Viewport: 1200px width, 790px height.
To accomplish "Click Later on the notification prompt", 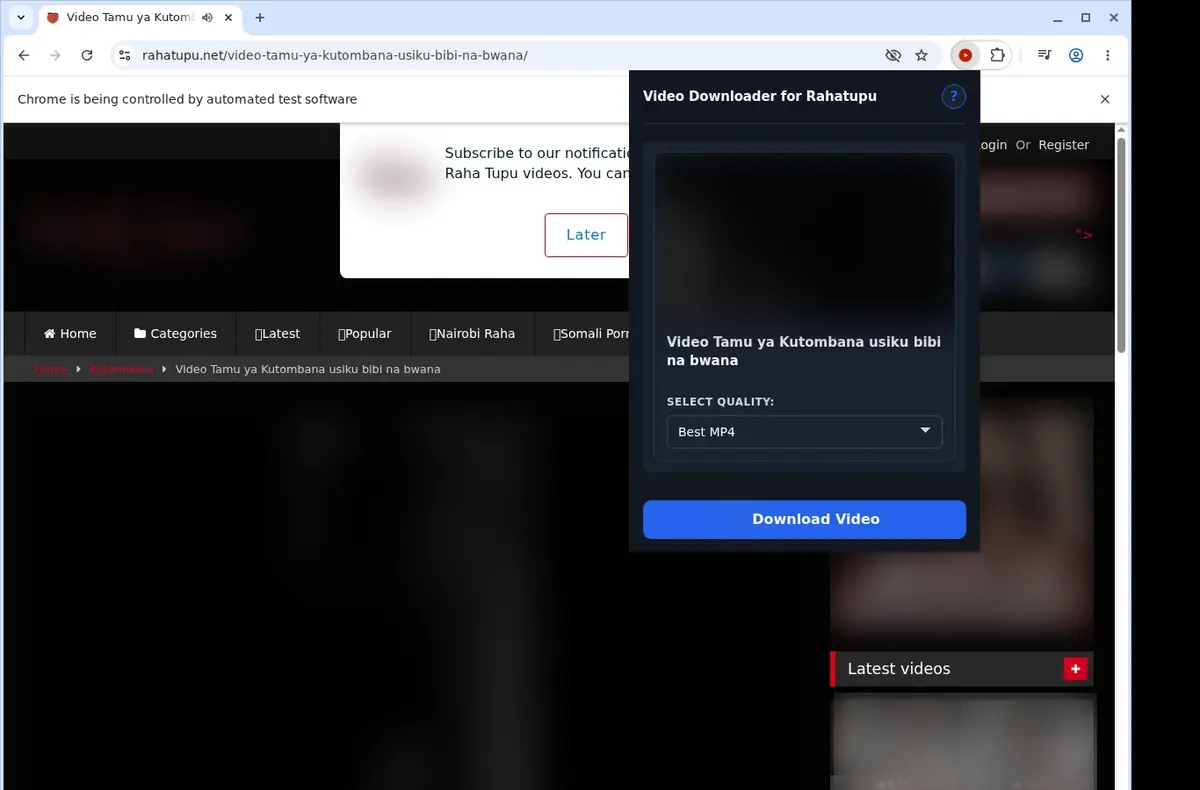I will [x=586, y=235].
